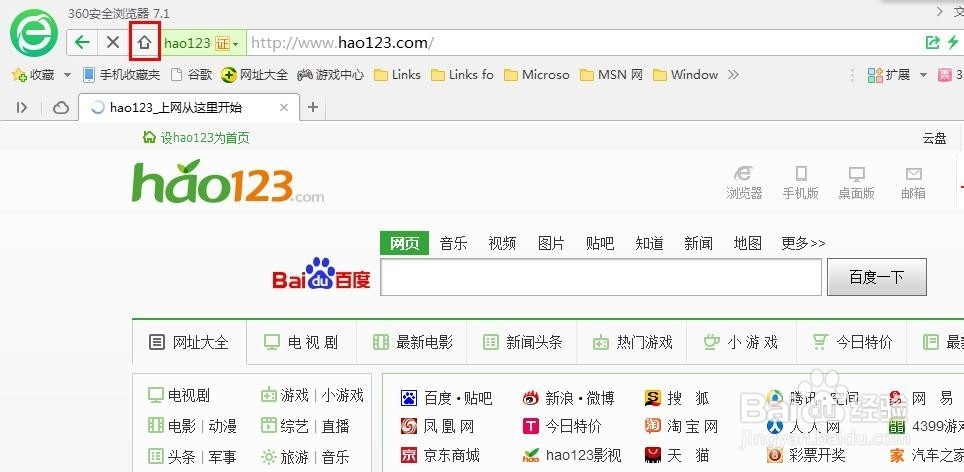
Task: Select the hao123_上网从这里开始 tab
Action: tap(189, 108)
